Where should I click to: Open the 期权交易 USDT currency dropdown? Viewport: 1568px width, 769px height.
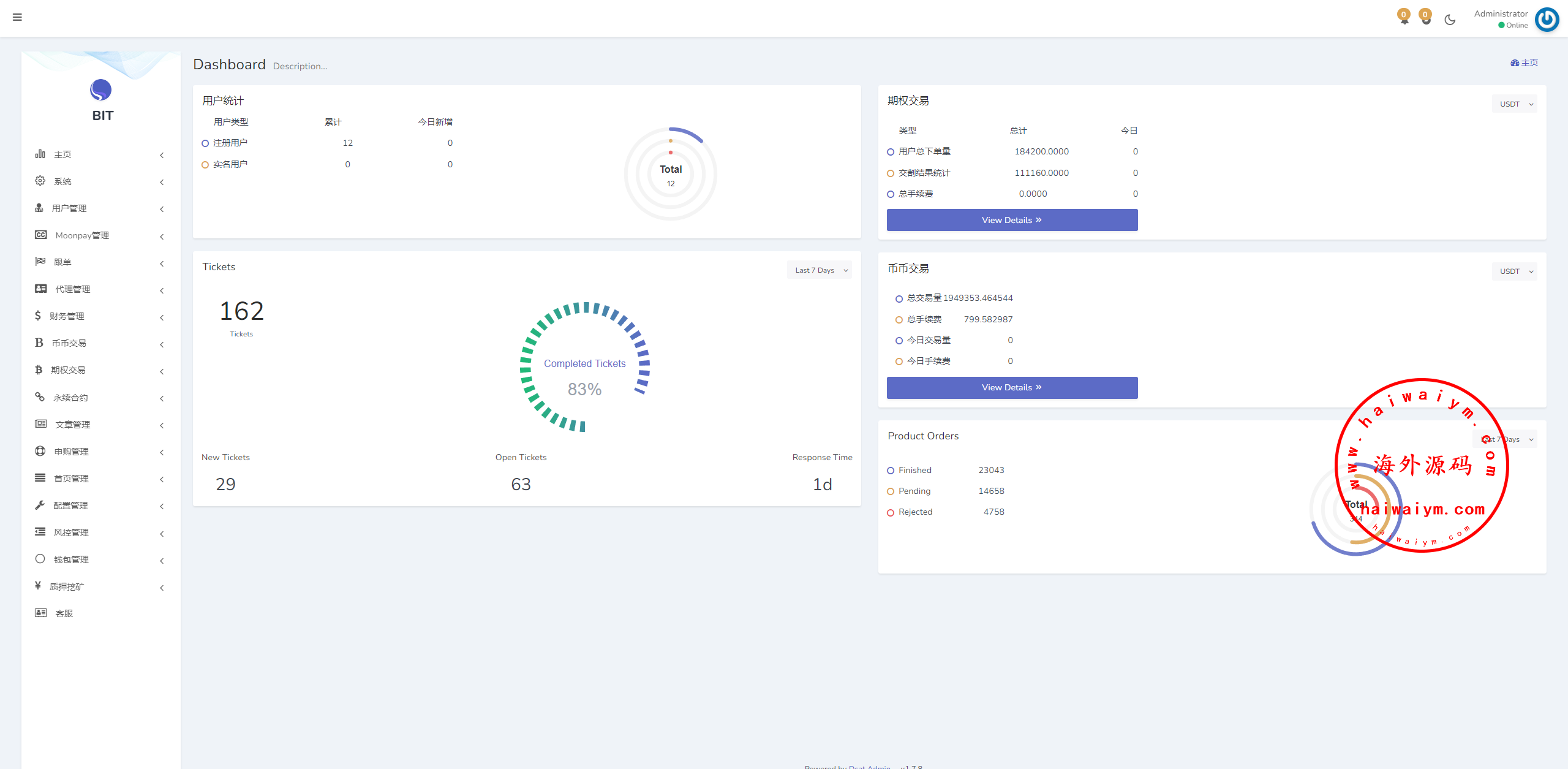coord(1515,104)
